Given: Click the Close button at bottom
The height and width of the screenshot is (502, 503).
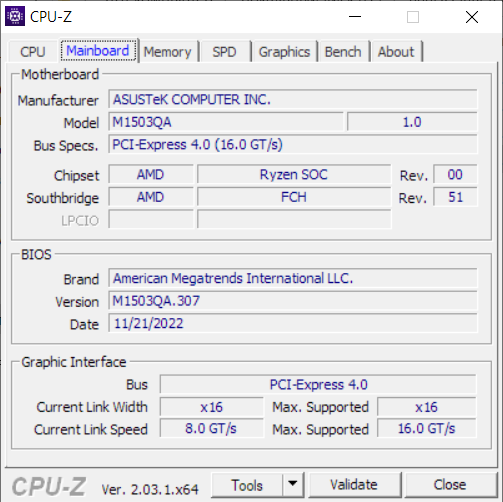Looking at the screenshot, I should click(x=450, y=485).
